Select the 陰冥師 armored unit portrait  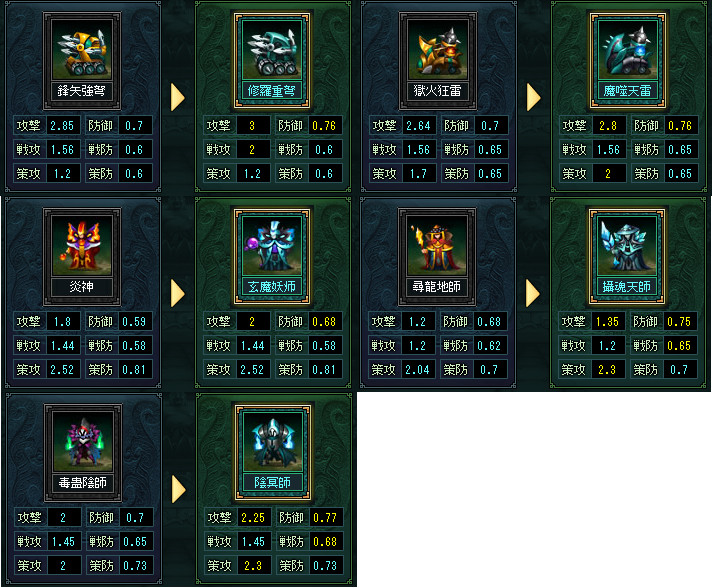click(273, 441)
